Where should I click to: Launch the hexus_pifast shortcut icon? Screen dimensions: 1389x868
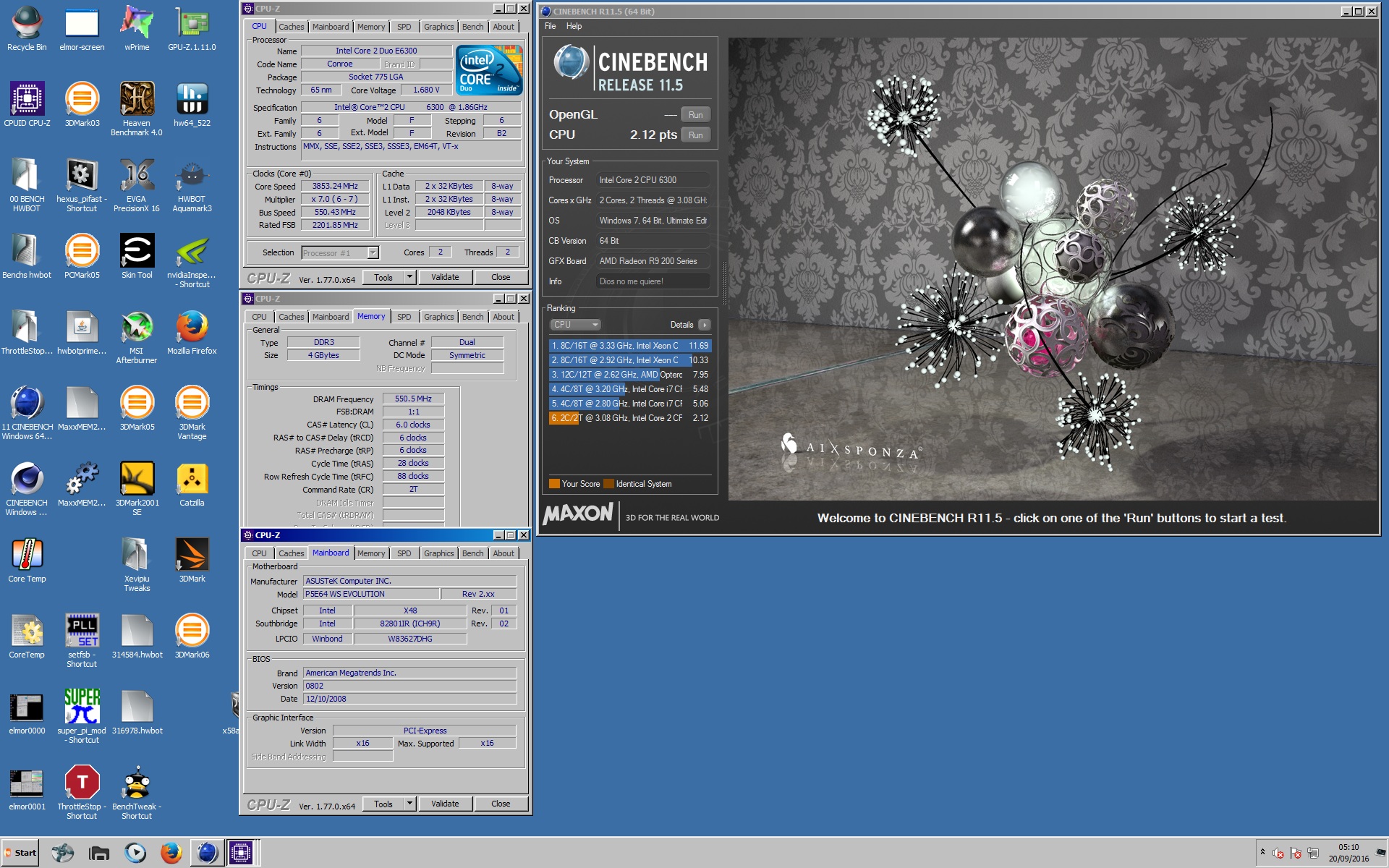pos(82,184)
